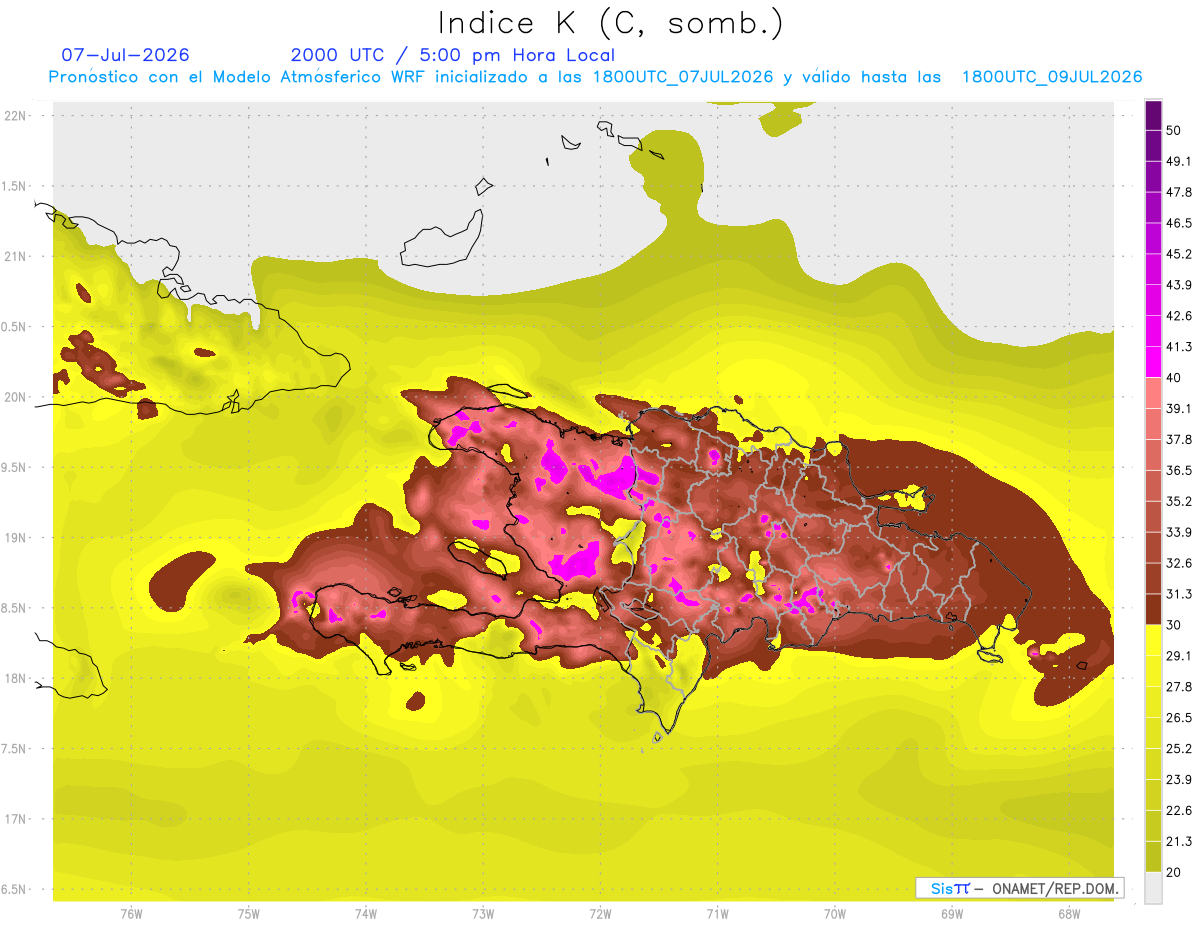The height and width of the screenshot is (927, 1200).
Task: Click the legend value '33.9'
Action: pyautogui.click(x=1179, y=532)
